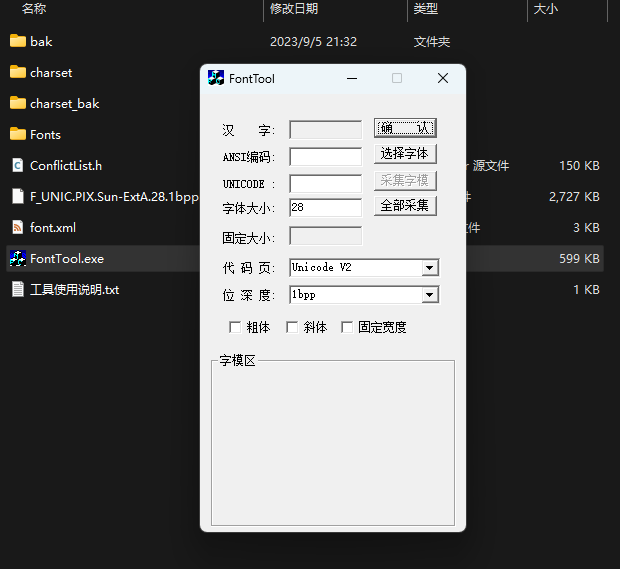The height and width of the screenshot is (569, 620).
Task: Select the charset_bak folder icon
Action: 17,103
